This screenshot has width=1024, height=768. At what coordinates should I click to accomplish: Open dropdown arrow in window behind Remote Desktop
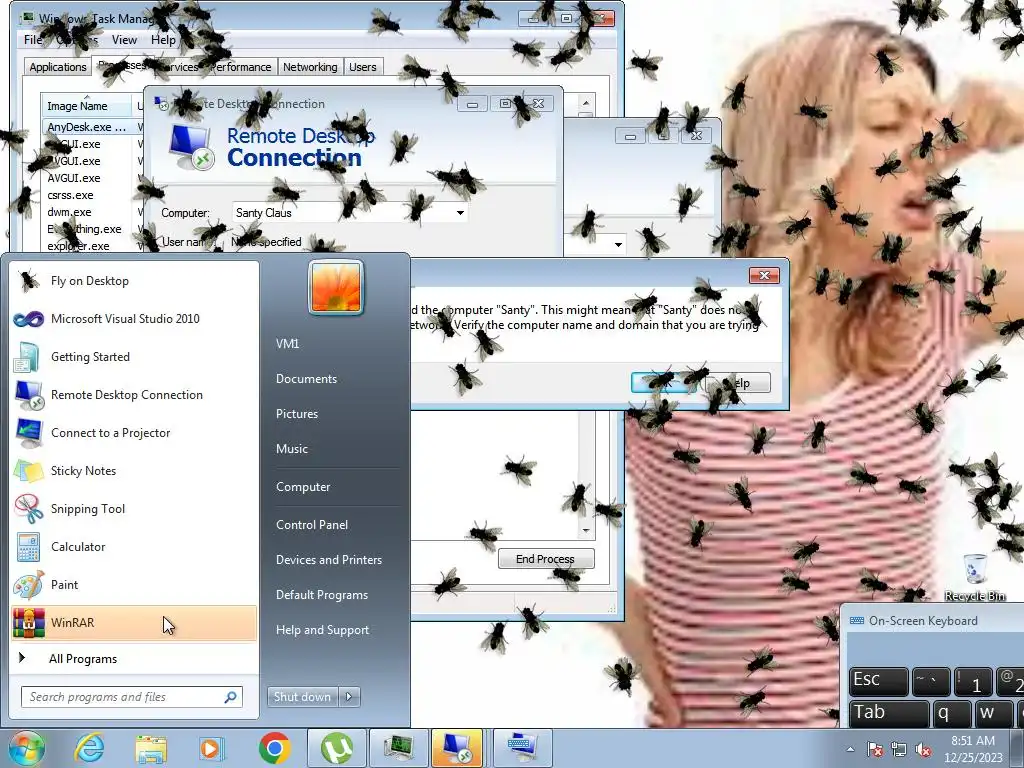618,245
